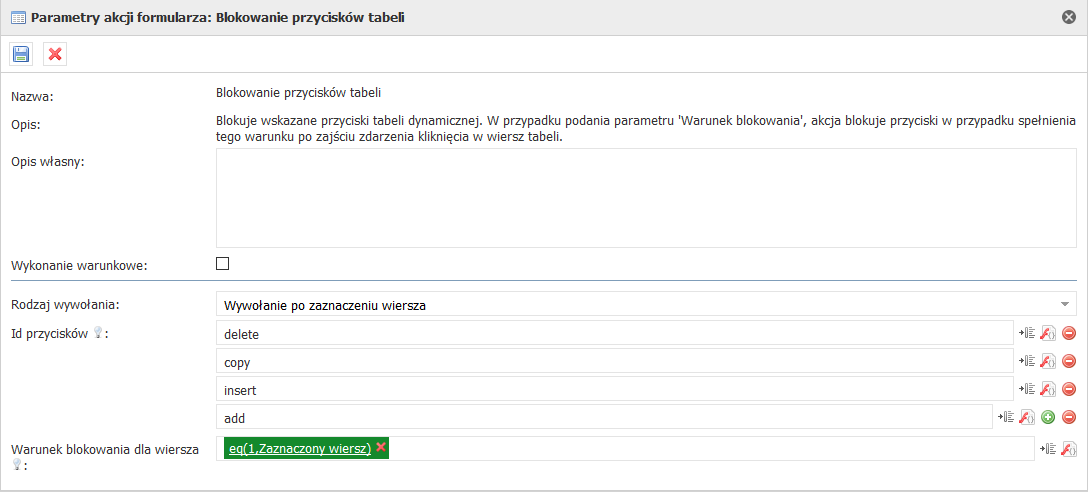Focus the 'delete' button id input field
Screen dimensions: 1088x492
(x=614, y=333)
